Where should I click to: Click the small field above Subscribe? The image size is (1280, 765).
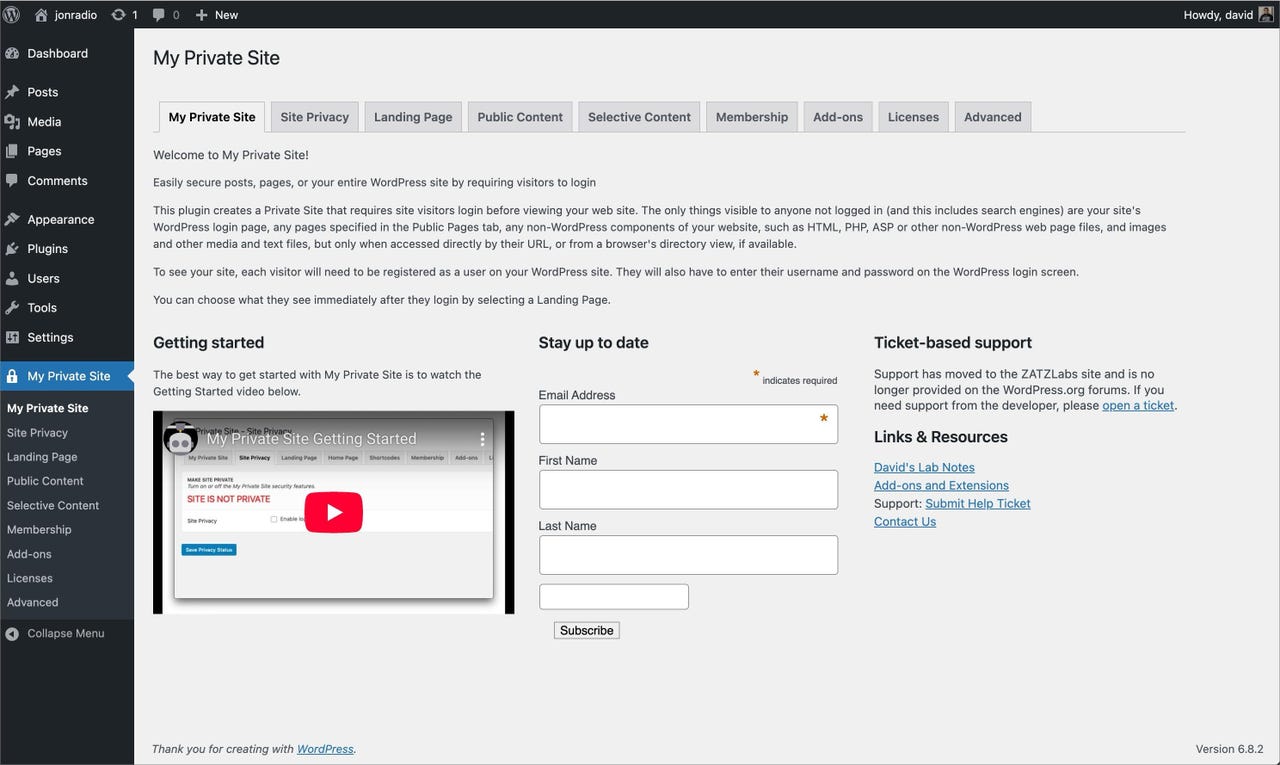[x=614, y=597]
